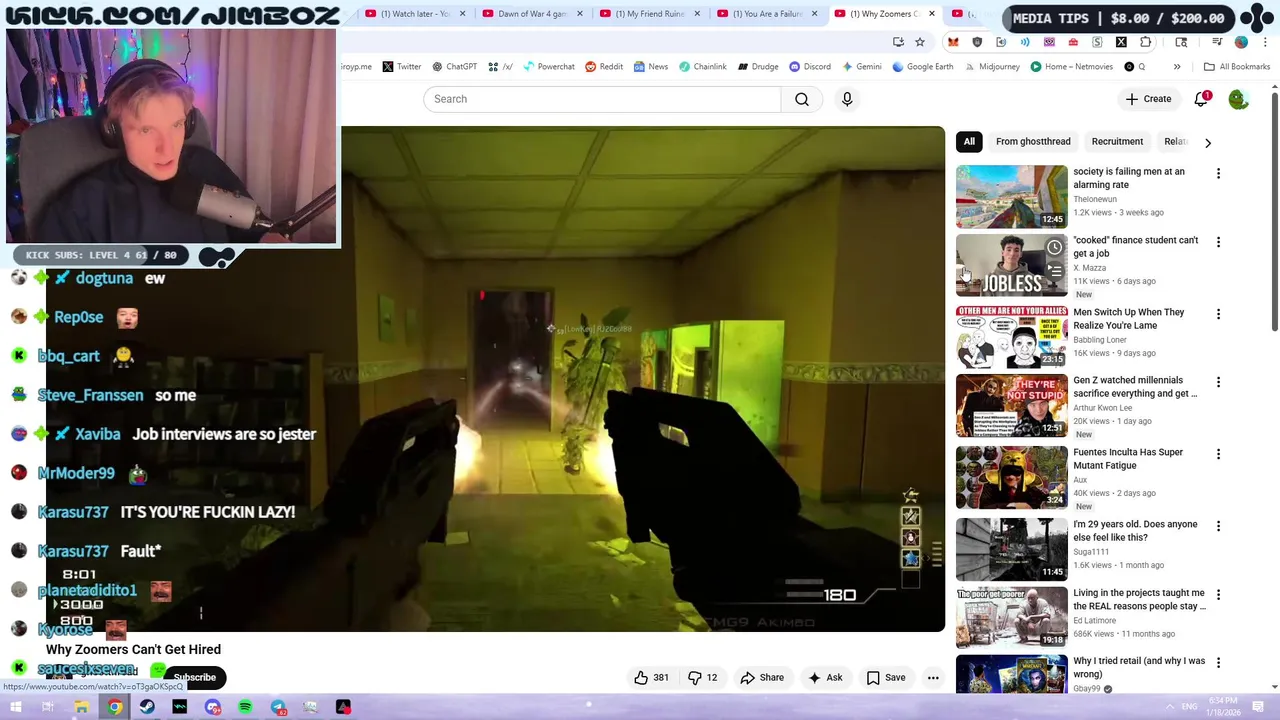The width and height of the screenshot is (1280, 720).
Task: Open File Explorer from the taskbar
Action: 82,707
